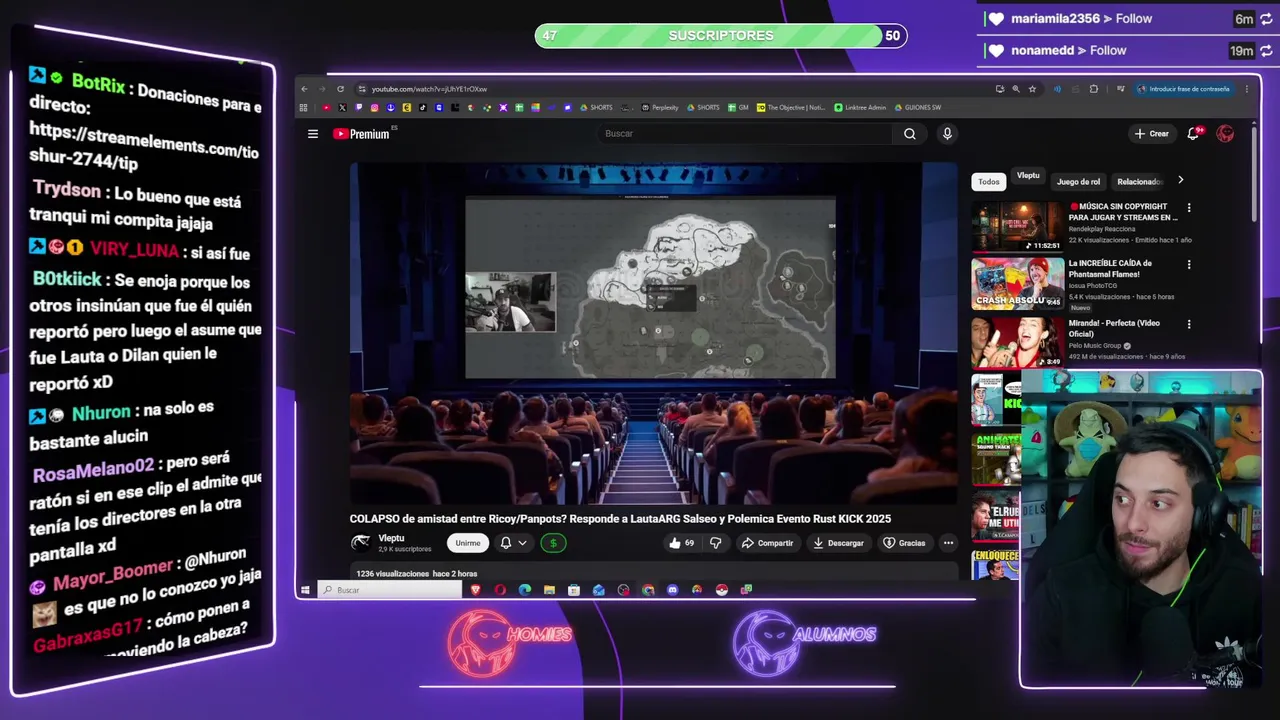Select the Relacionados filter chip

coord(1138,182)
